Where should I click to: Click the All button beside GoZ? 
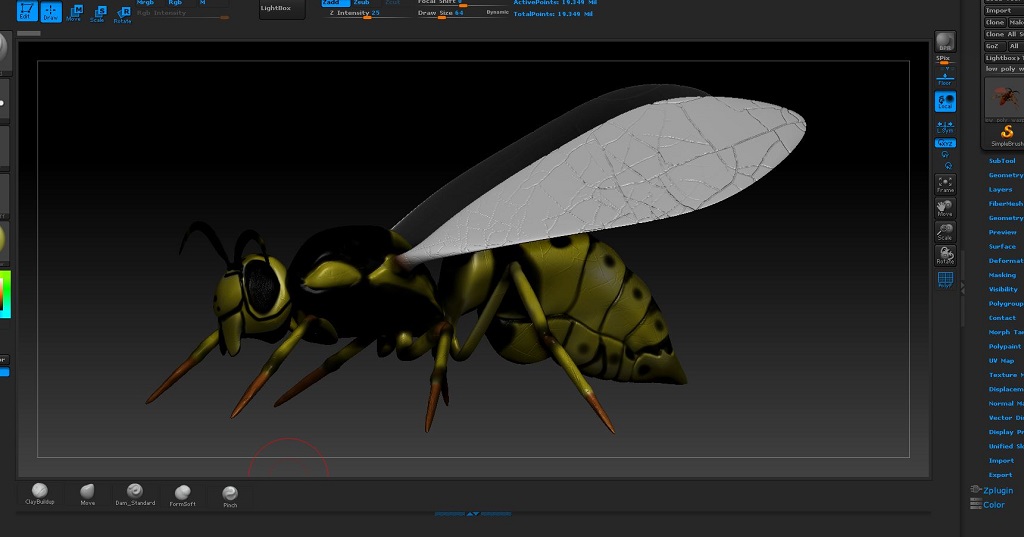pos(1014,46)
